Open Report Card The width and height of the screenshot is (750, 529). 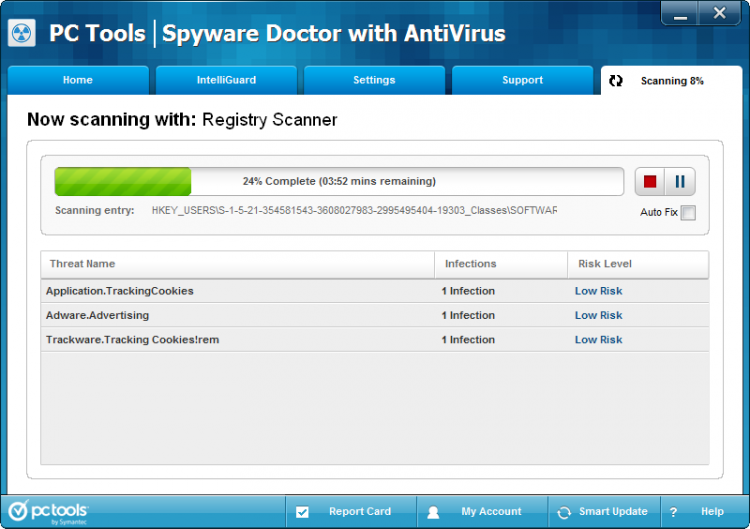pyautogui.click(x=351, y=512)
